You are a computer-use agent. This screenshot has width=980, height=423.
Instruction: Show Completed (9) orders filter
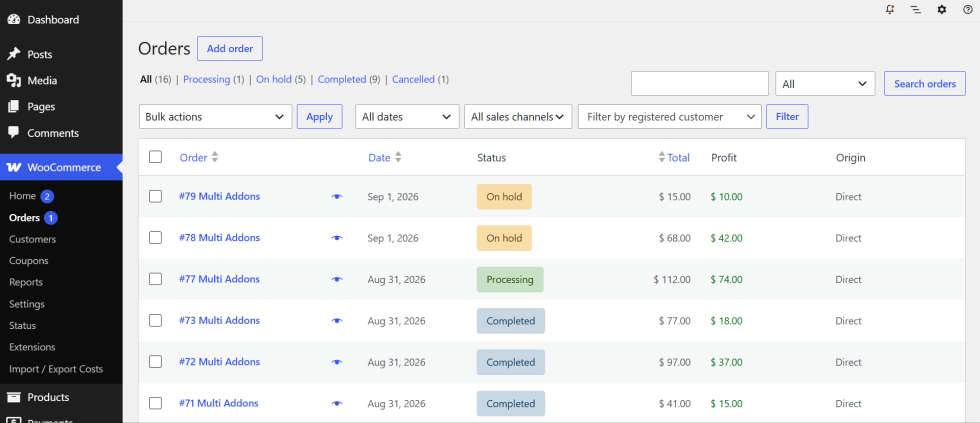[x=349, y=79]
